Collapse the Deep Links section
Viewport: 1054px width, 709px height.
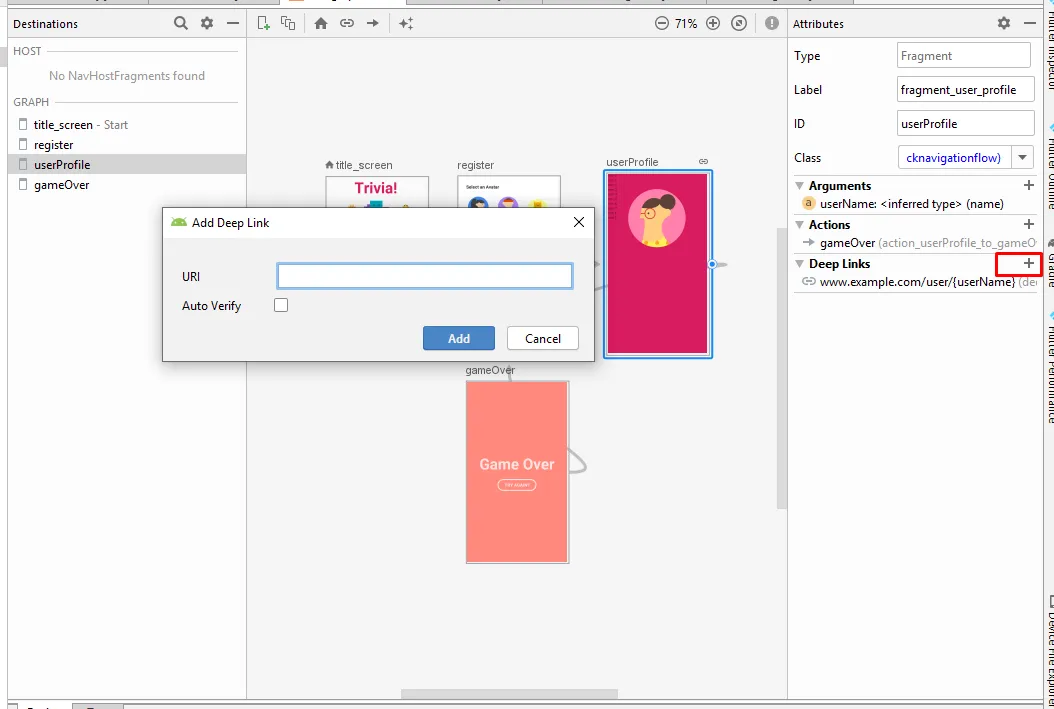click(800, 264)
